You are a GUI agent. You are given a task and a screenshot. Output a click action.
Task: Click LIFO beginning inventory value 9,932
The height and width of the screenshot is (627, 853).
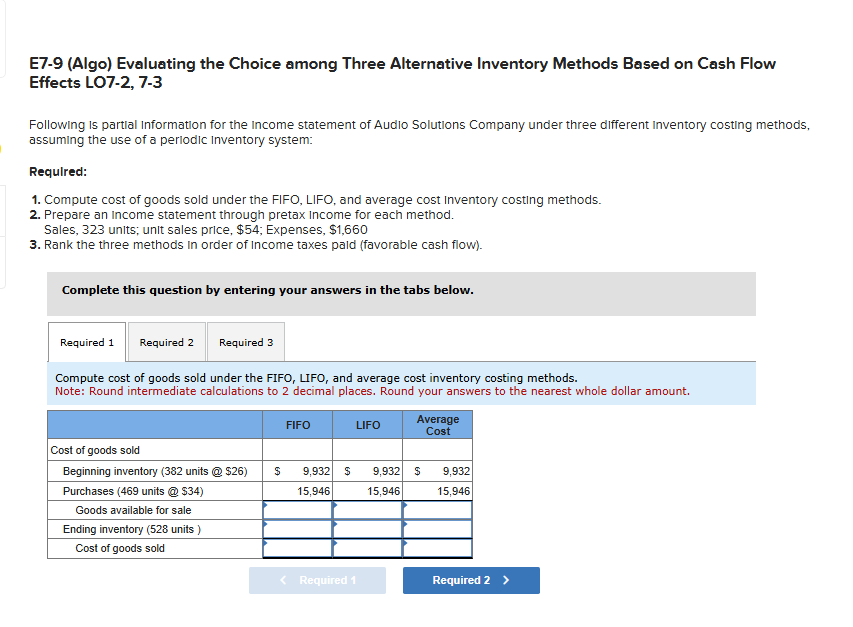click(x=386, y=471)
